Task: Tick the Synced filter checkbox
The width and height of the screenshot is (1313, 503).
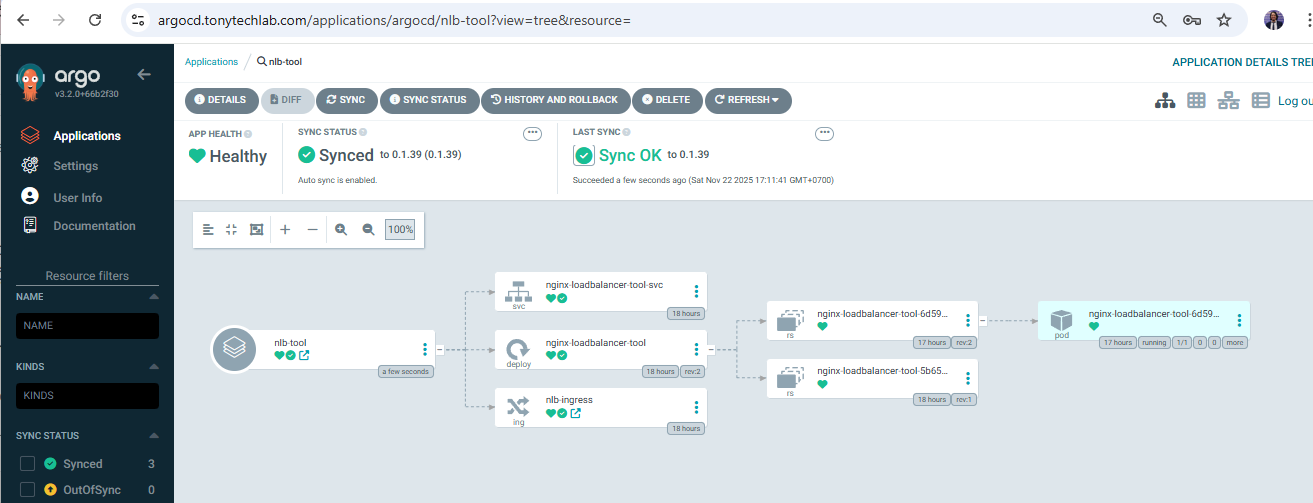Action: pos(28,463)
